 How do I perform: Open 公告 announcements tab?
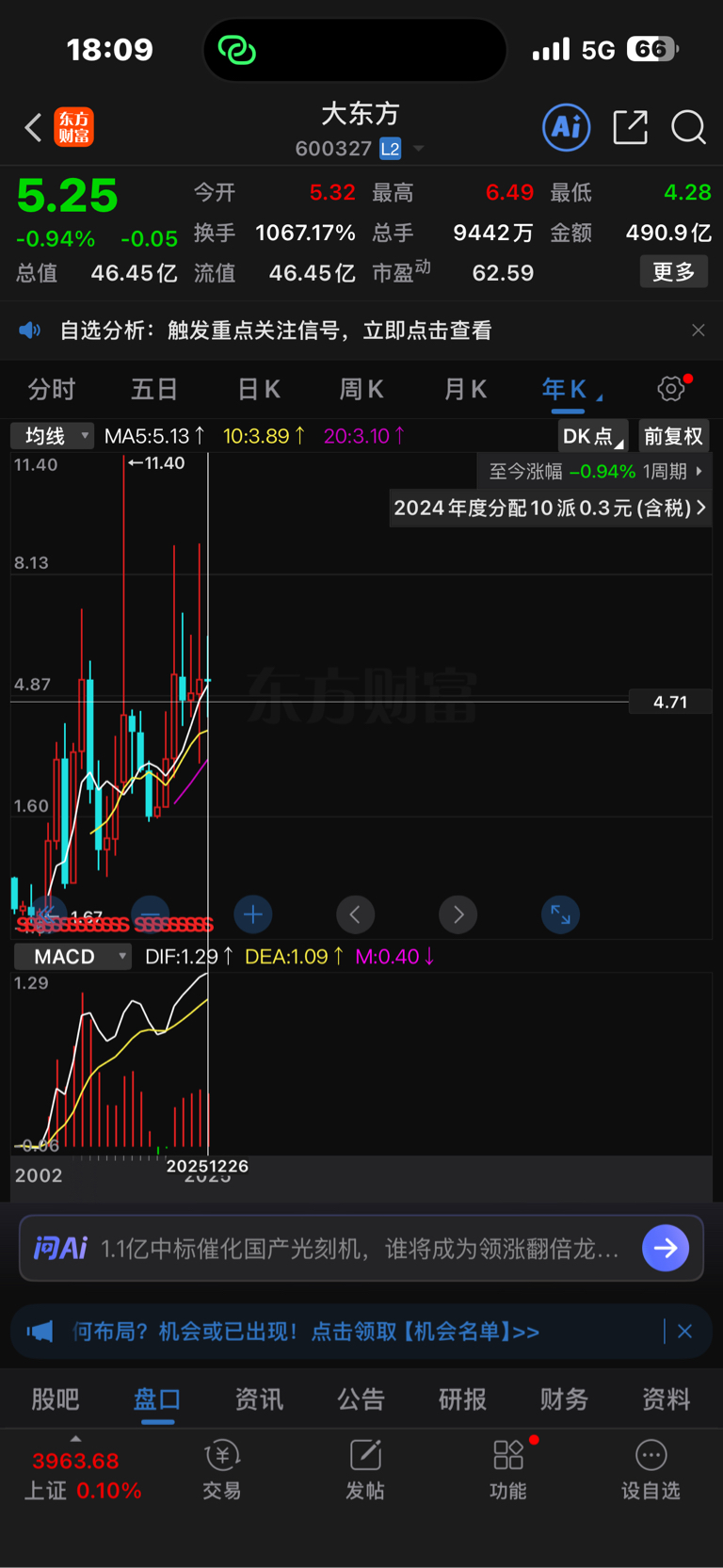(361, 1399)
